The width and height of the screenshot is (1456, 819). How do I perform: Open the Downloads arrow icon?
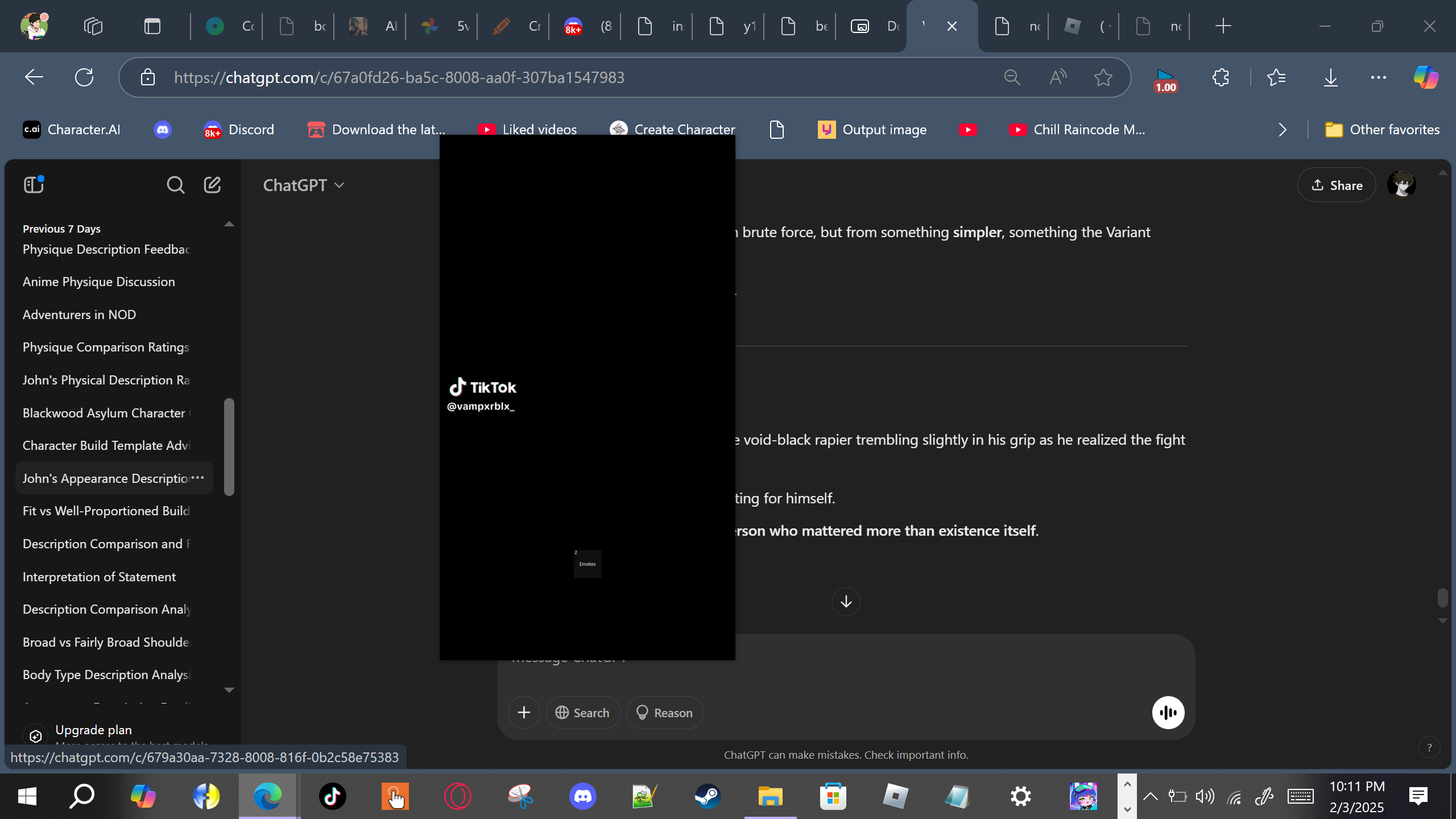coord(1331,77)
